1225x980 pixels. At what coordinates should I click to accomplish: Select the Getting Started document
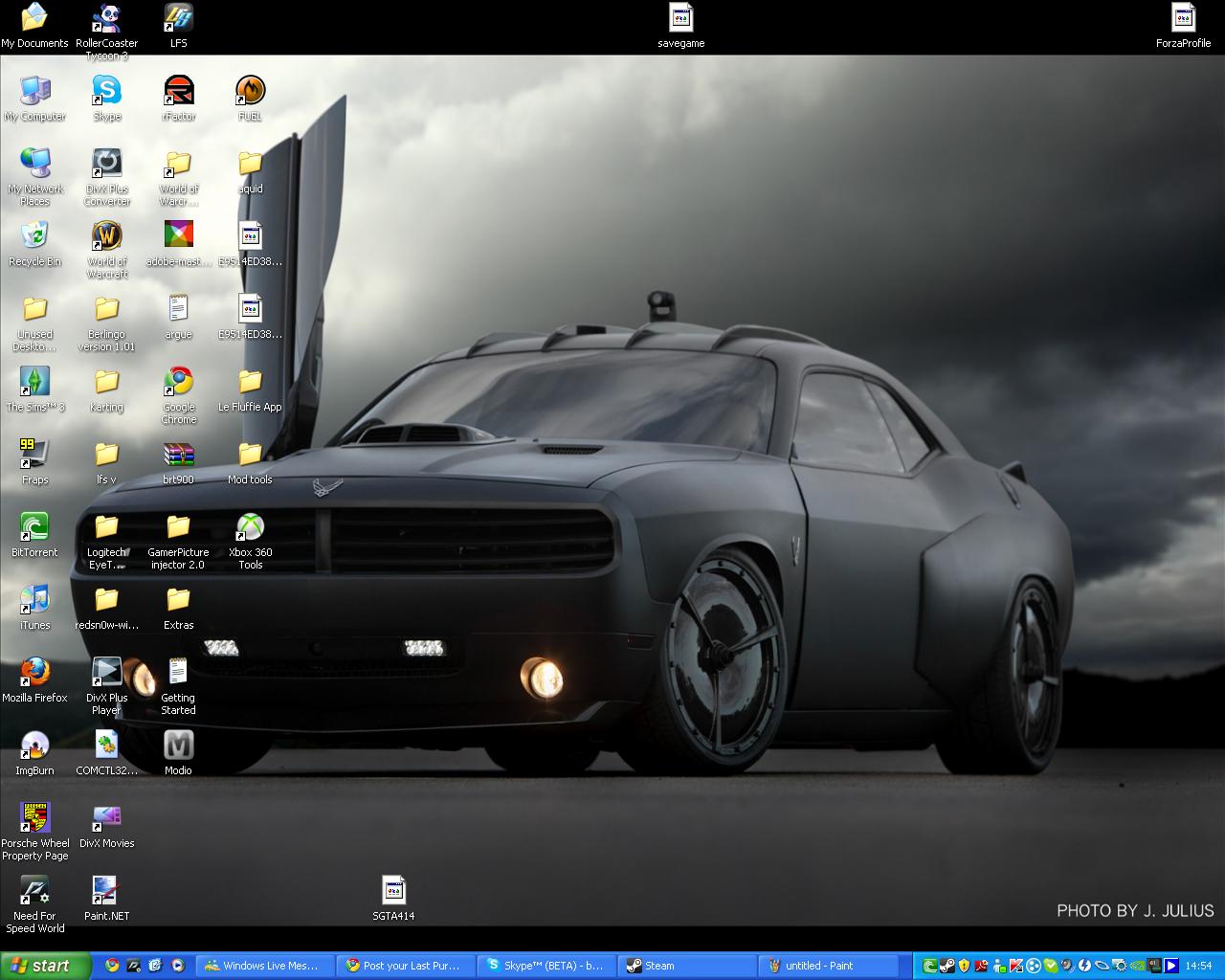point(179,686)
